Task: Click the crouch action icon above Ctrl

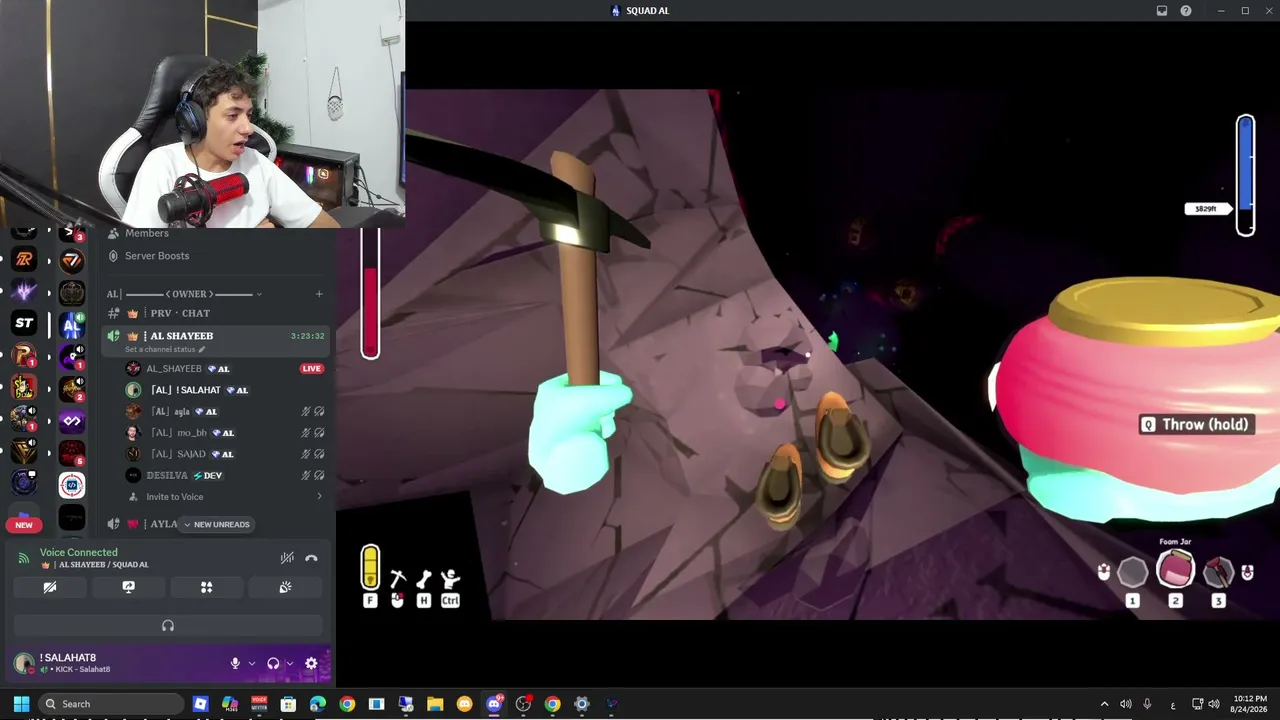Action: pyautogui.click(x=450, y=579)
